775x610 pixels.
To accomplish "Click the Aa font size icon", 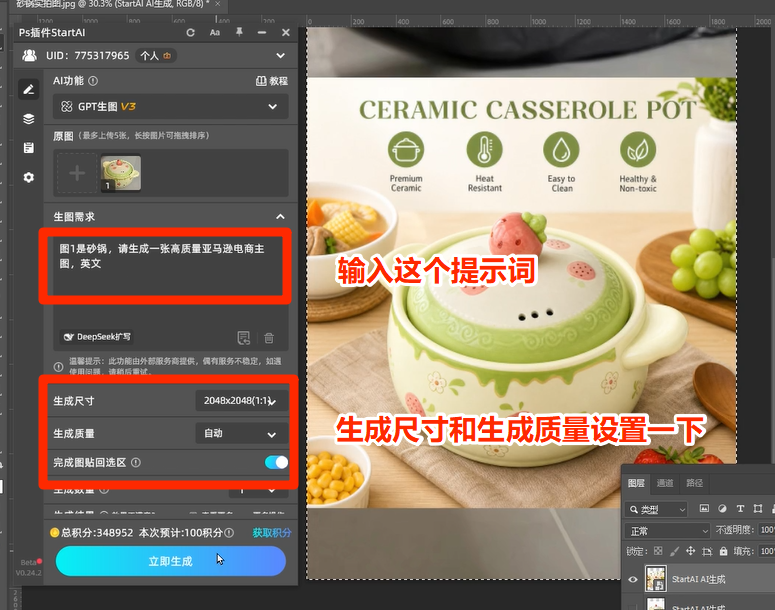I will (x=215, y=33).
